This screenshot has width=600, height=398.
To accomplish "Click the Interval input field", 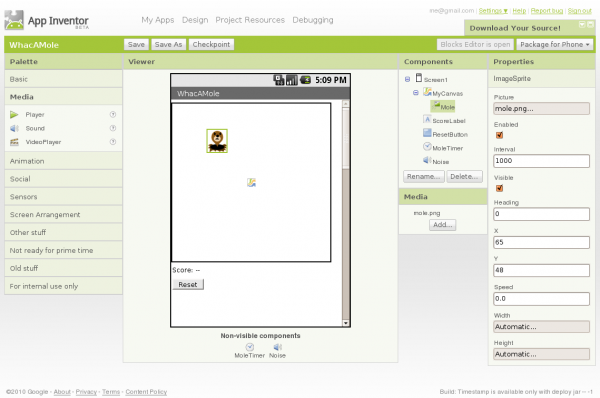I will tap(541, 161).
